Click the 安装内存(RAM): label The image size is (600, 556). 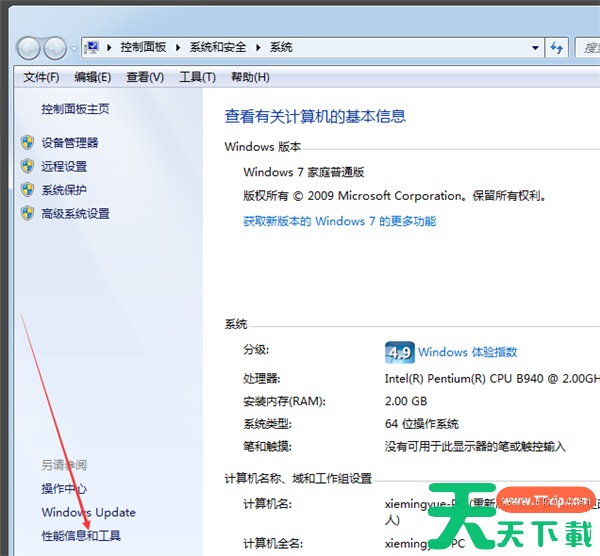tap(285, 401)
